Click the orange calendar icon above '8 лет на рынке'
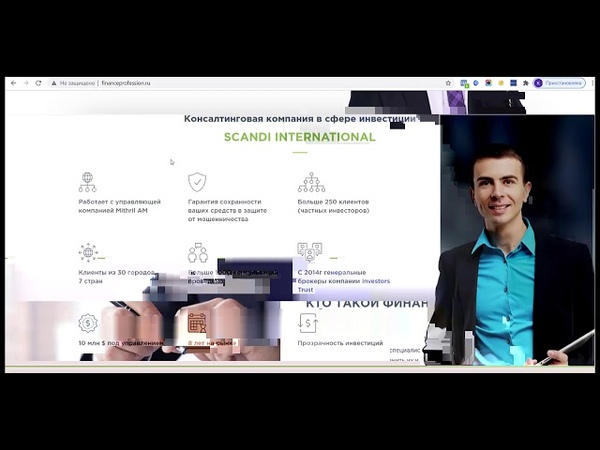The width and height of the screenshot is (600, 450). click(197, 323)
